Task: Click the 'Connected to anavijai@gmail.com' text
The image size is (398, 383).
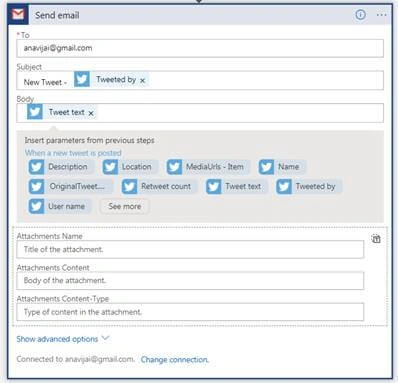Action: pos(76,359)
